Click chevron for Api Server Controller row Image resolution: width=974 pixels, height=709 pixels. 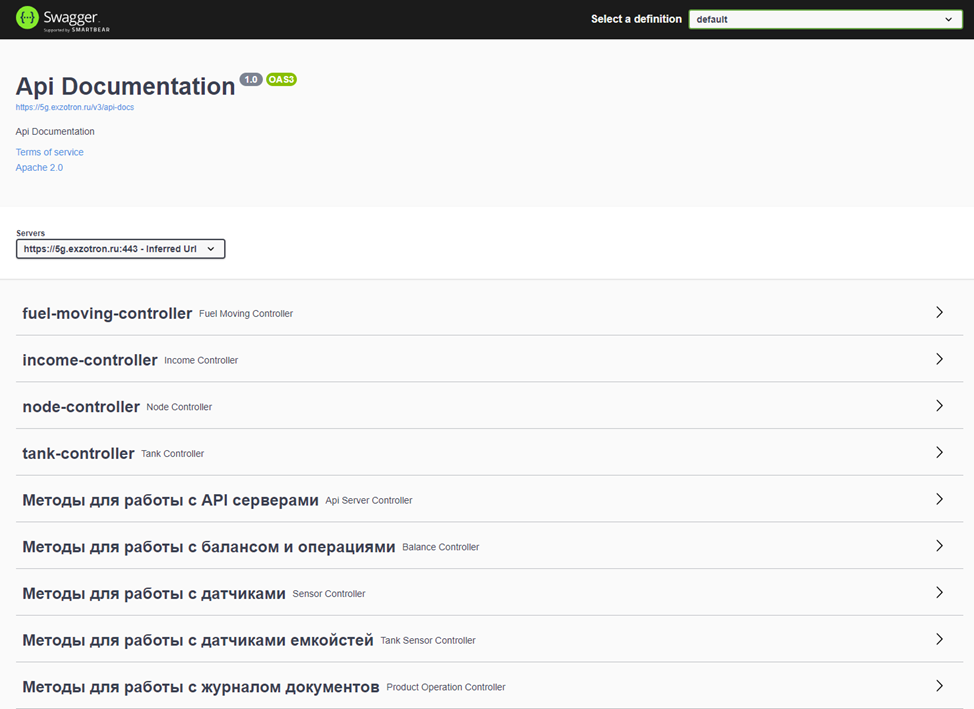point(939,499)
